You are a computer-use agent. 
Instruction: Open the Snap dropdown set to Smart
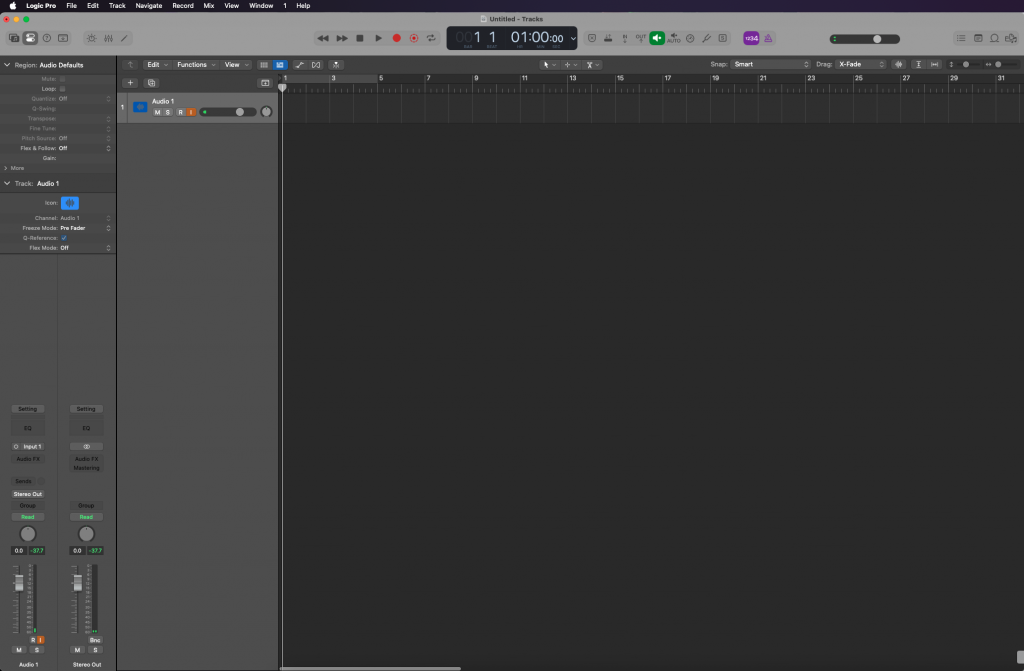pos(770,64)
